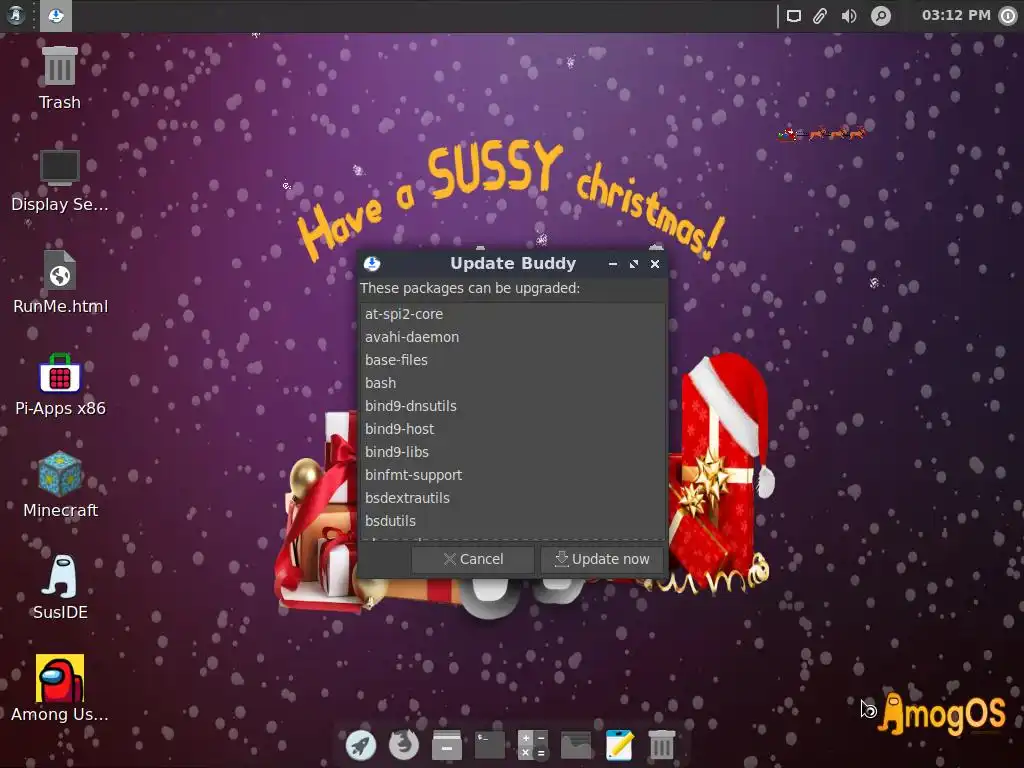Launch the terminal from the dock
Image resolution: width=1024 pixels, height=768 pixels.
(490, 745)
